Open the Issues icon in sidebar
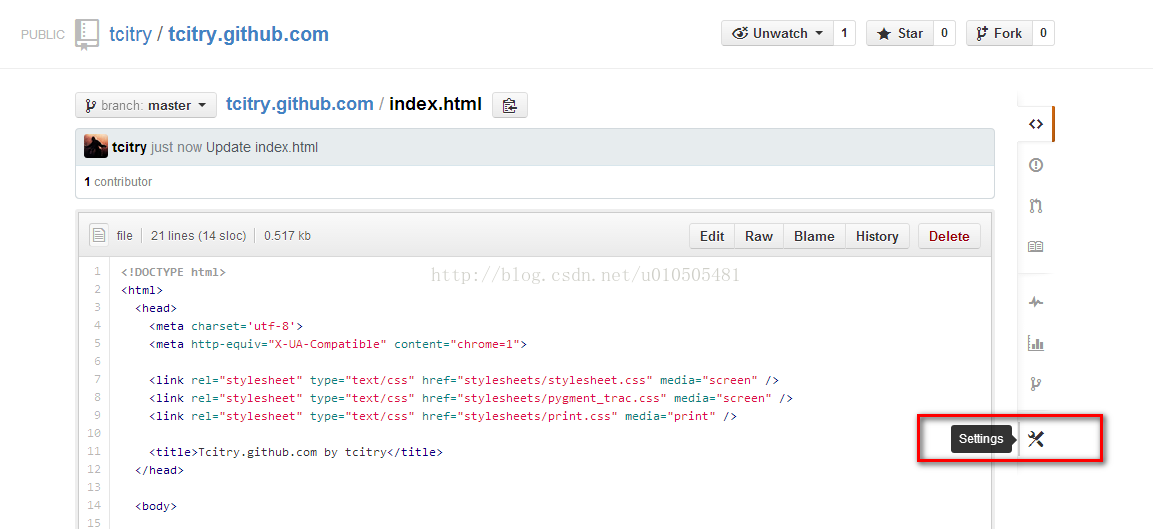 click(x=1035, y=165)
